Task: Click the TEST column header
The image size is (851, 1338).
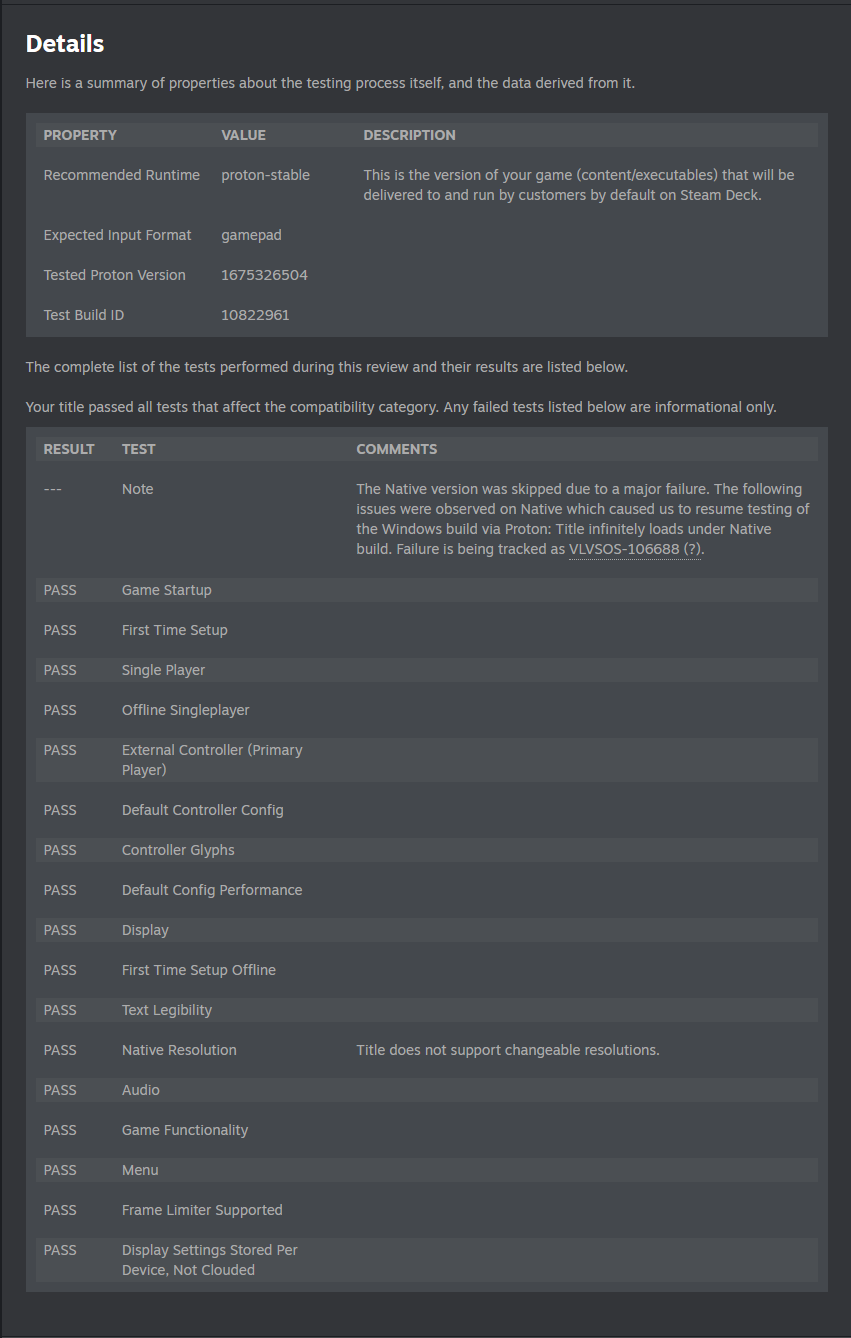Action: [x=138, y=449]
